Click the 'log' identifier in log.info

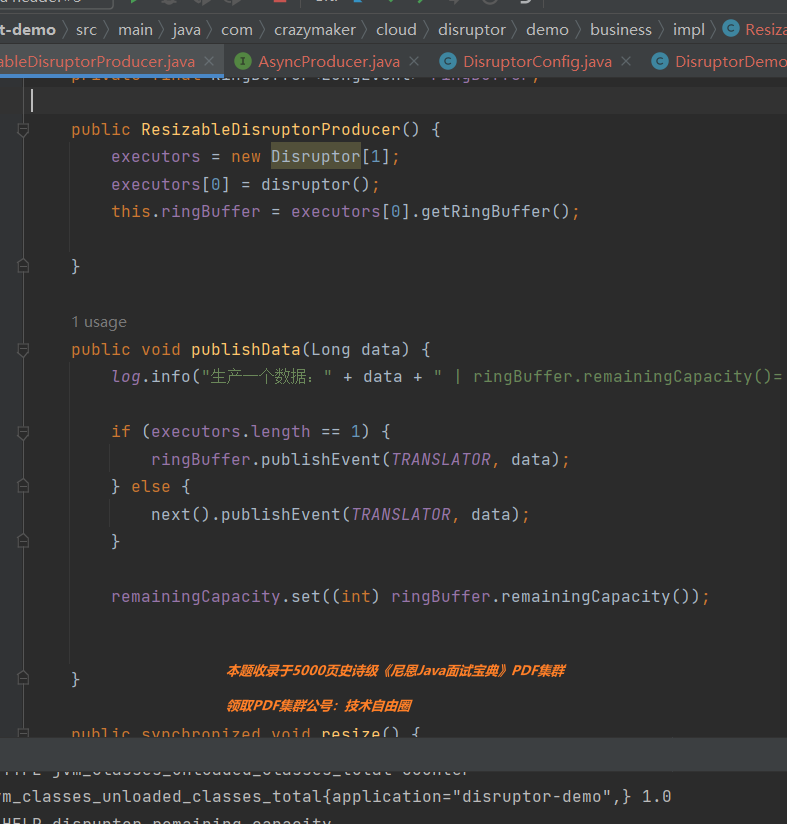[126, 377]
